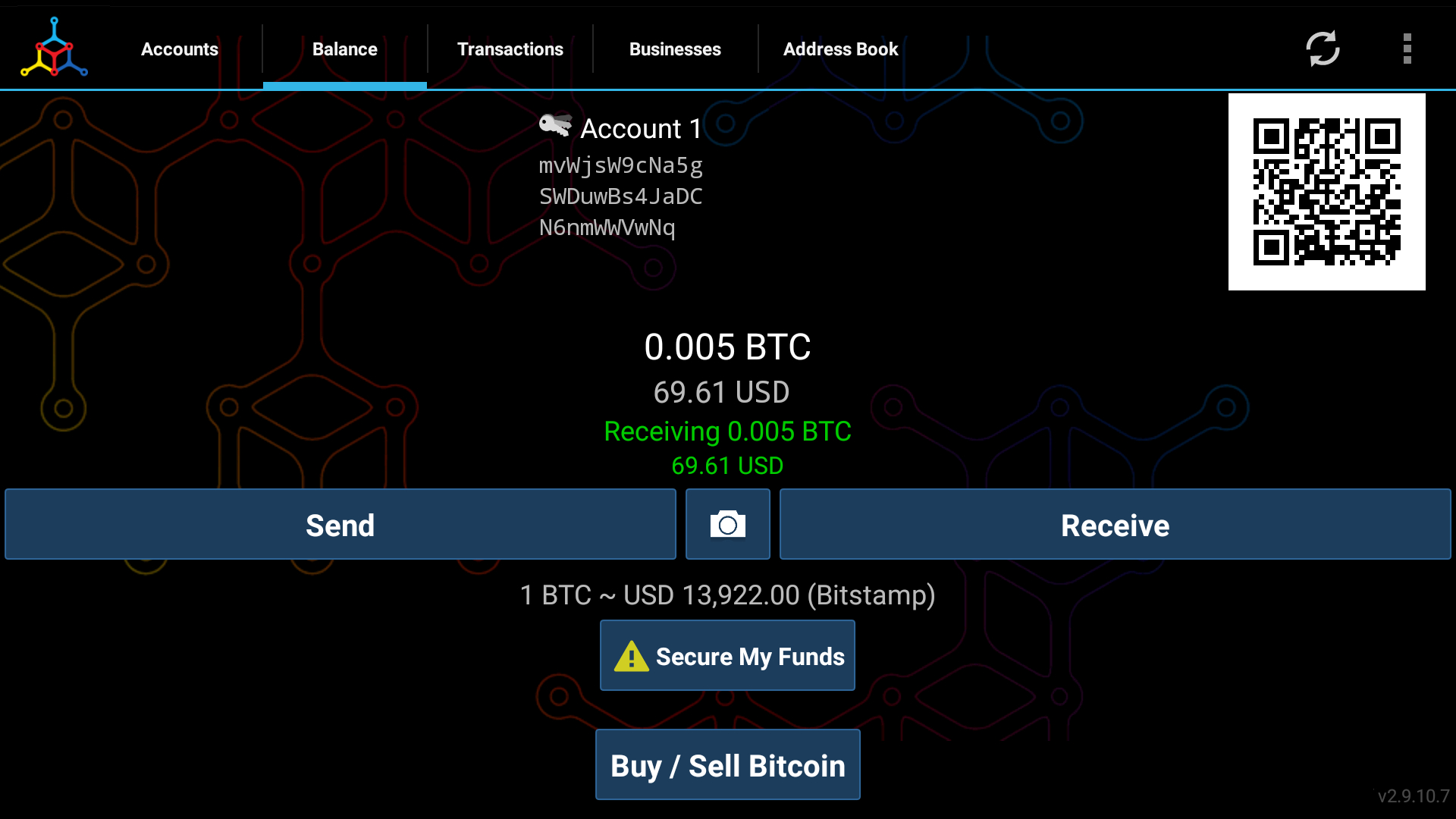View the QR code image top right
The image size is (1456, 819).
point(1327,192)
